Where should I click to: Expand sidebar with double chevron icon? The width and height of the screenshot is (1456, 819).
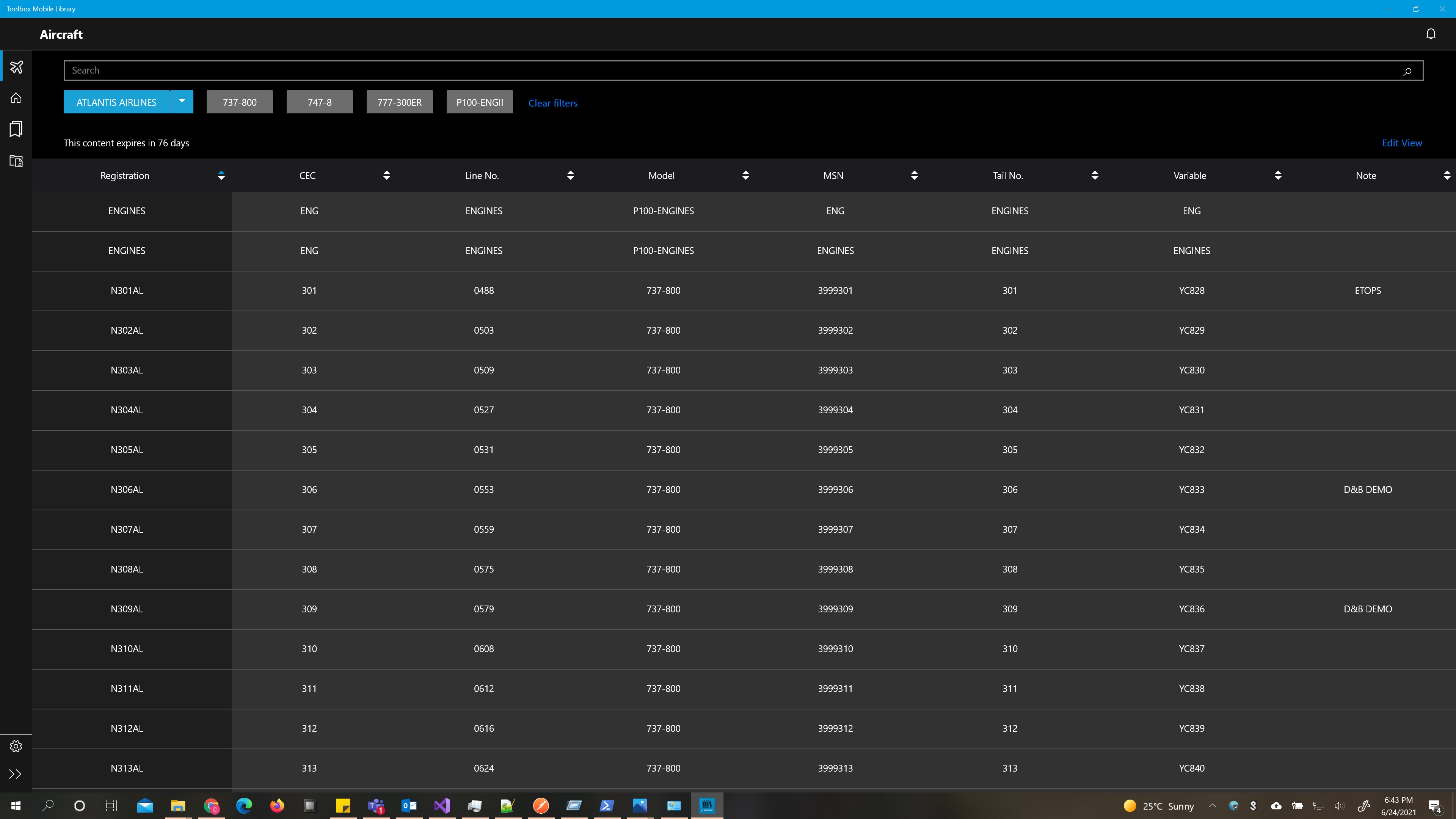(16, 774)
